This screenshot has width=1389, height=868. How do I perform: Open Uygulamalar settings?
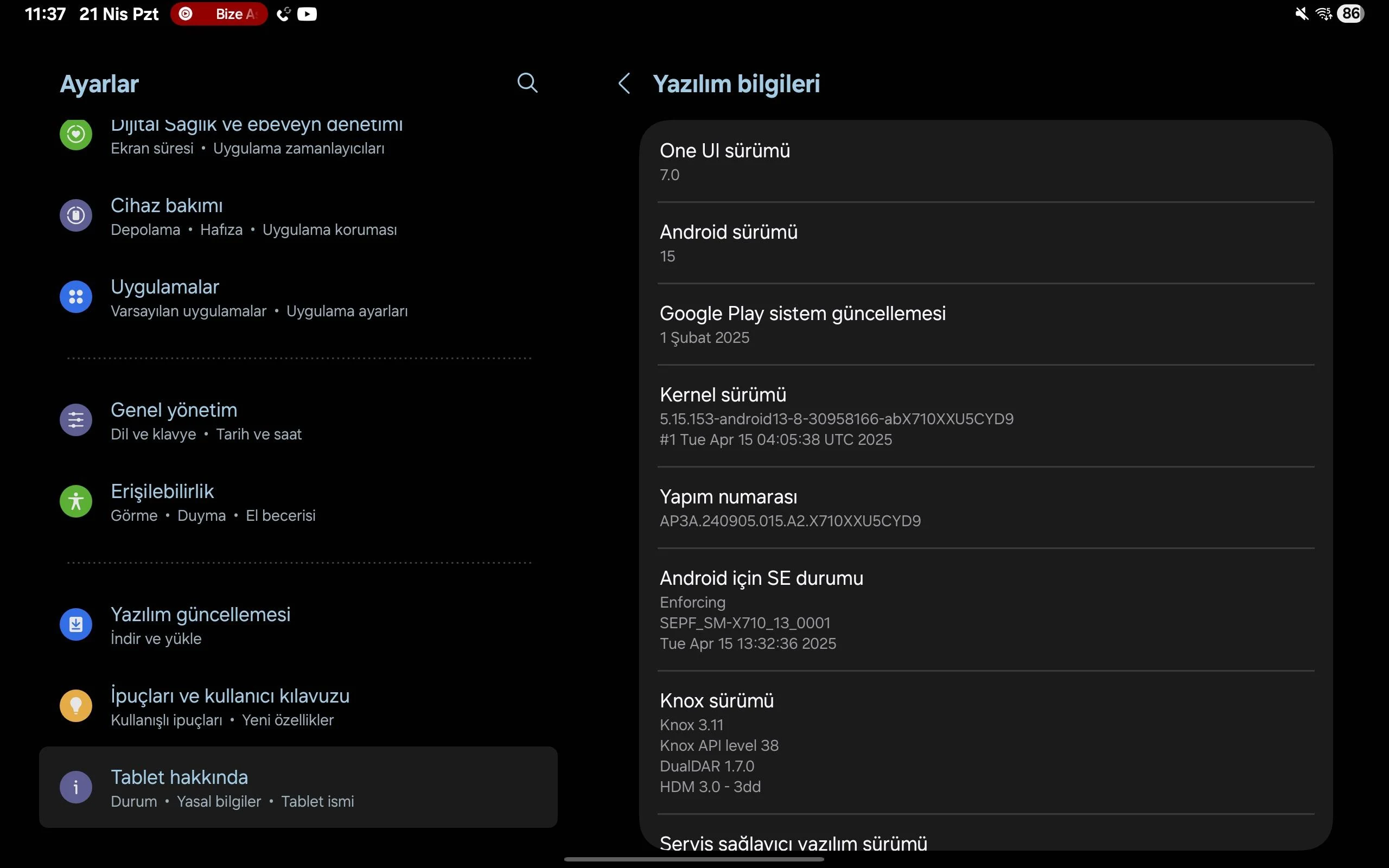click(x=298, y=298)
